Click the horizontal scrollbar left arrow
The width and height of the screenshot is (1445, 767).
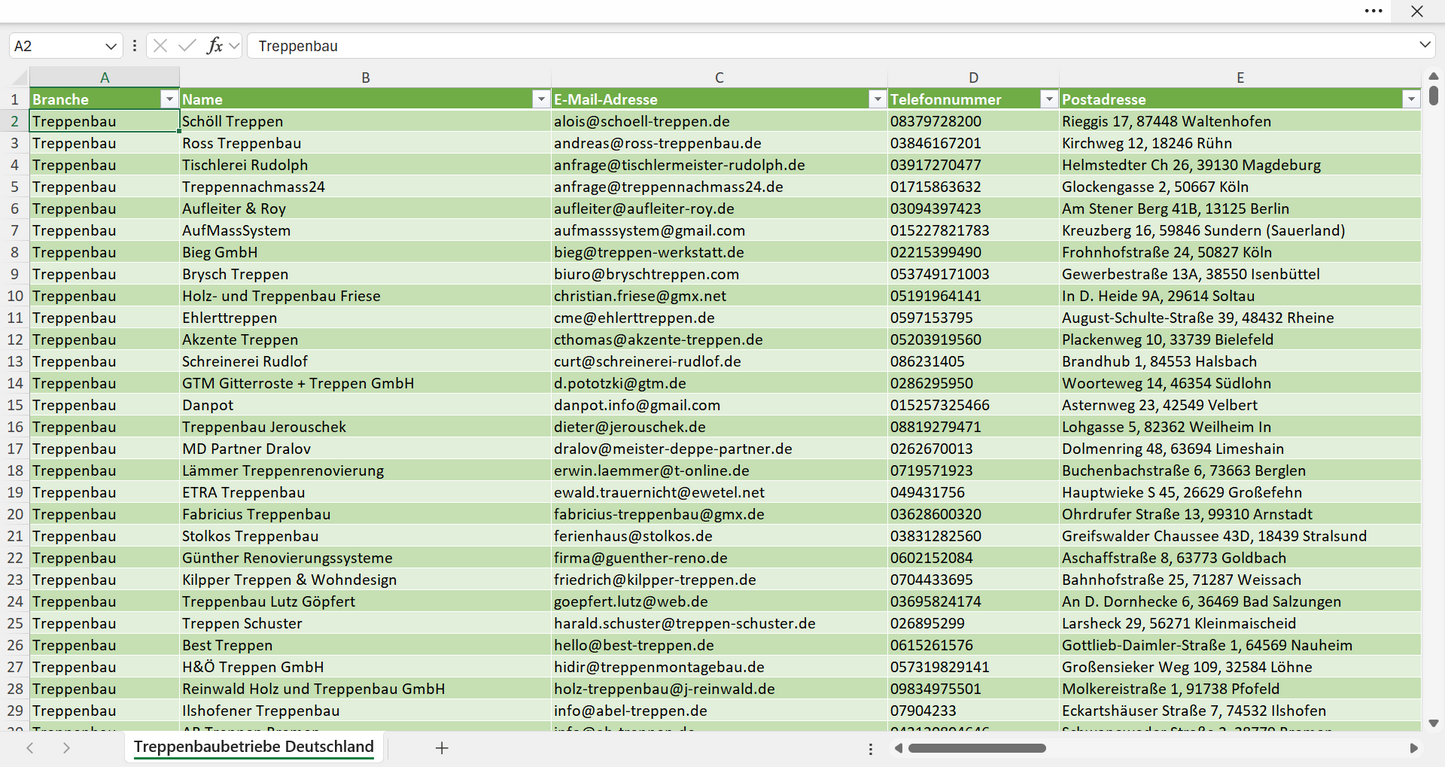(x=899, y=748)
